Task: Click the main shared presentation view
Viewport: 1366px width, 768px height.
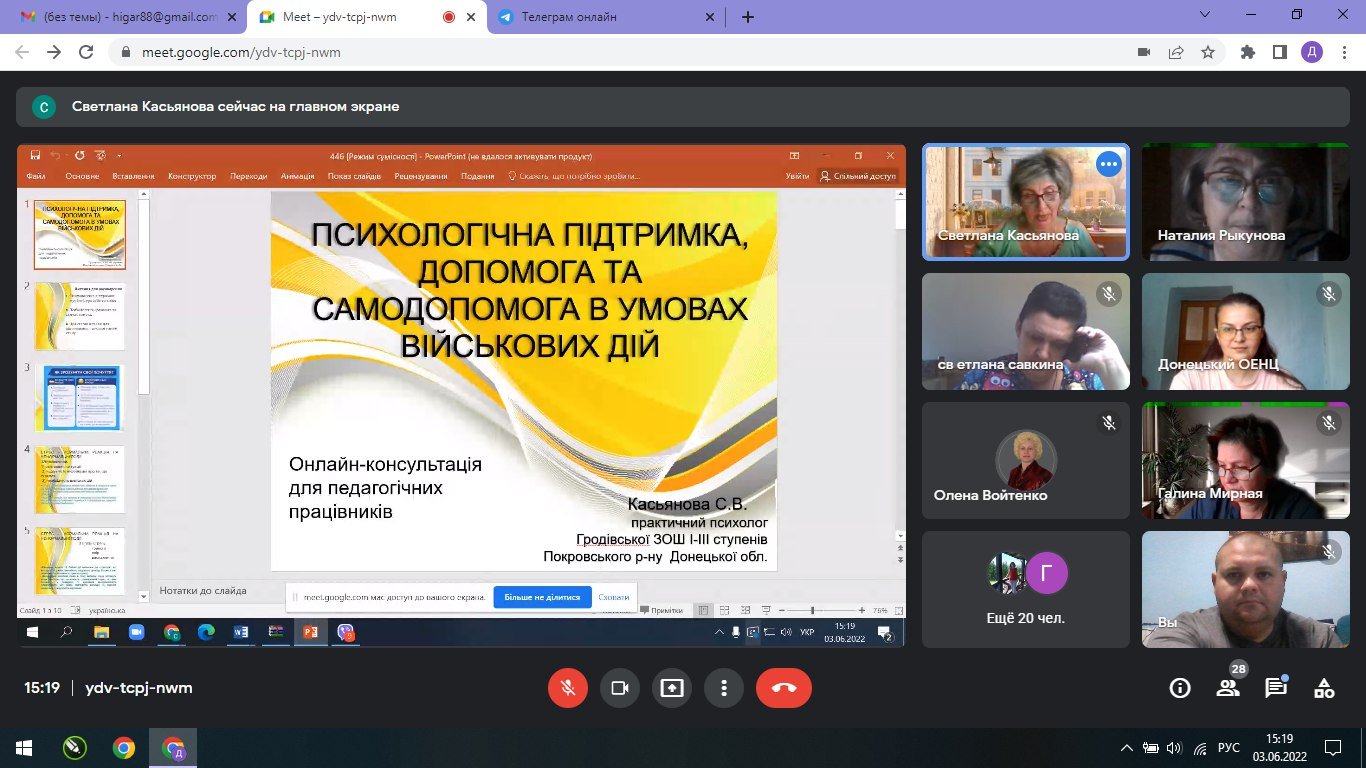Action: pos(461,395)
